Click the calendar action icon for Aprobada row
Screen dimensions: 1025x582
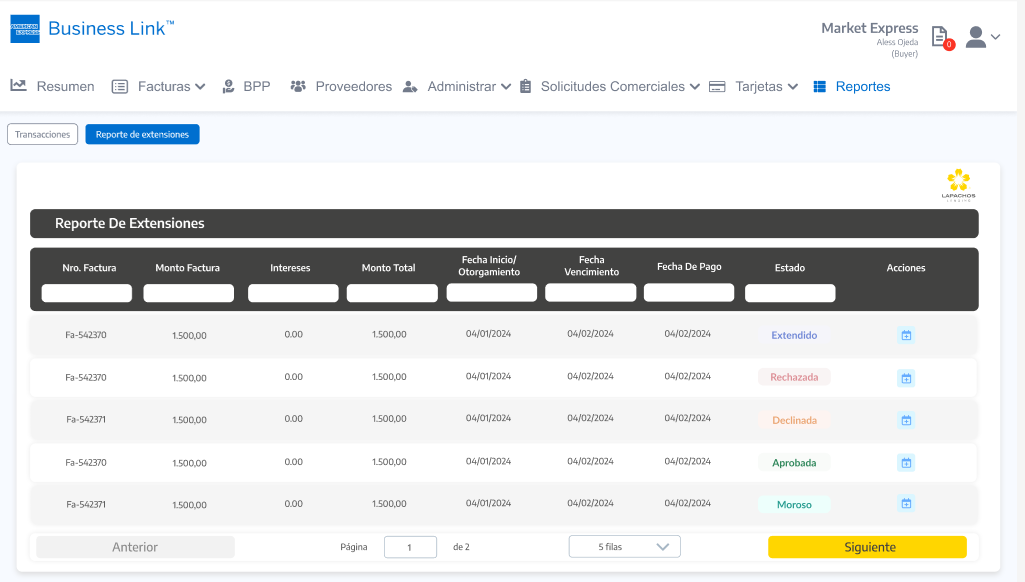pos(906,462)
